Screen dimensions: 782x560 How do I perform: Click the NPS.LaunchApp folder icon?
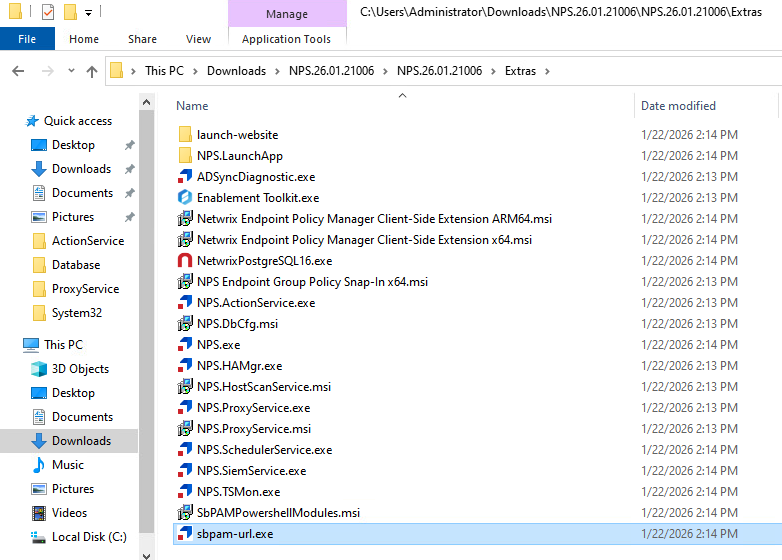[185, 156]
